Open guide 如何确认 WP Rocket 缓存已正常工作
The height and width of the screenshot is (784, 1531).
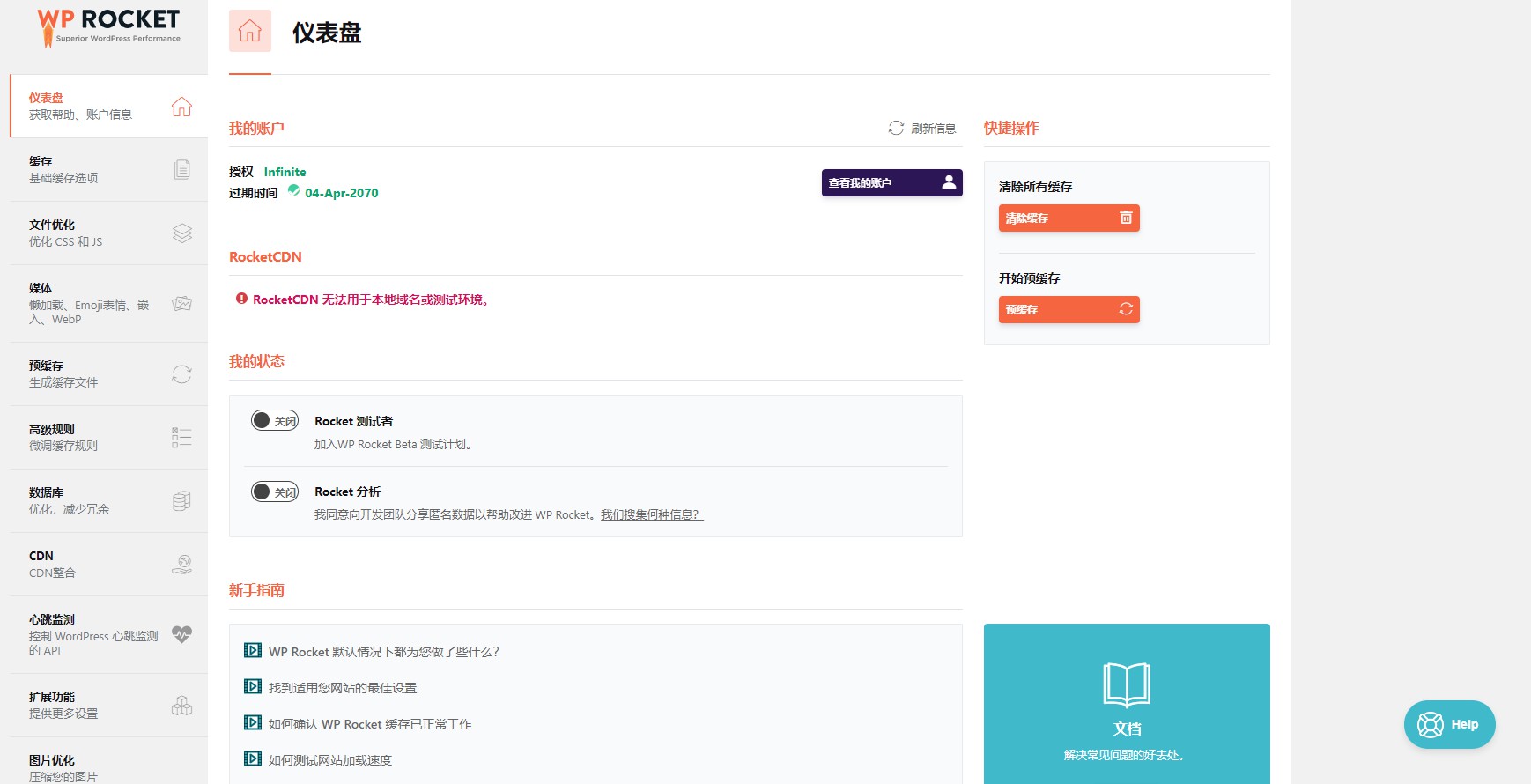click(x=370, y=724)
